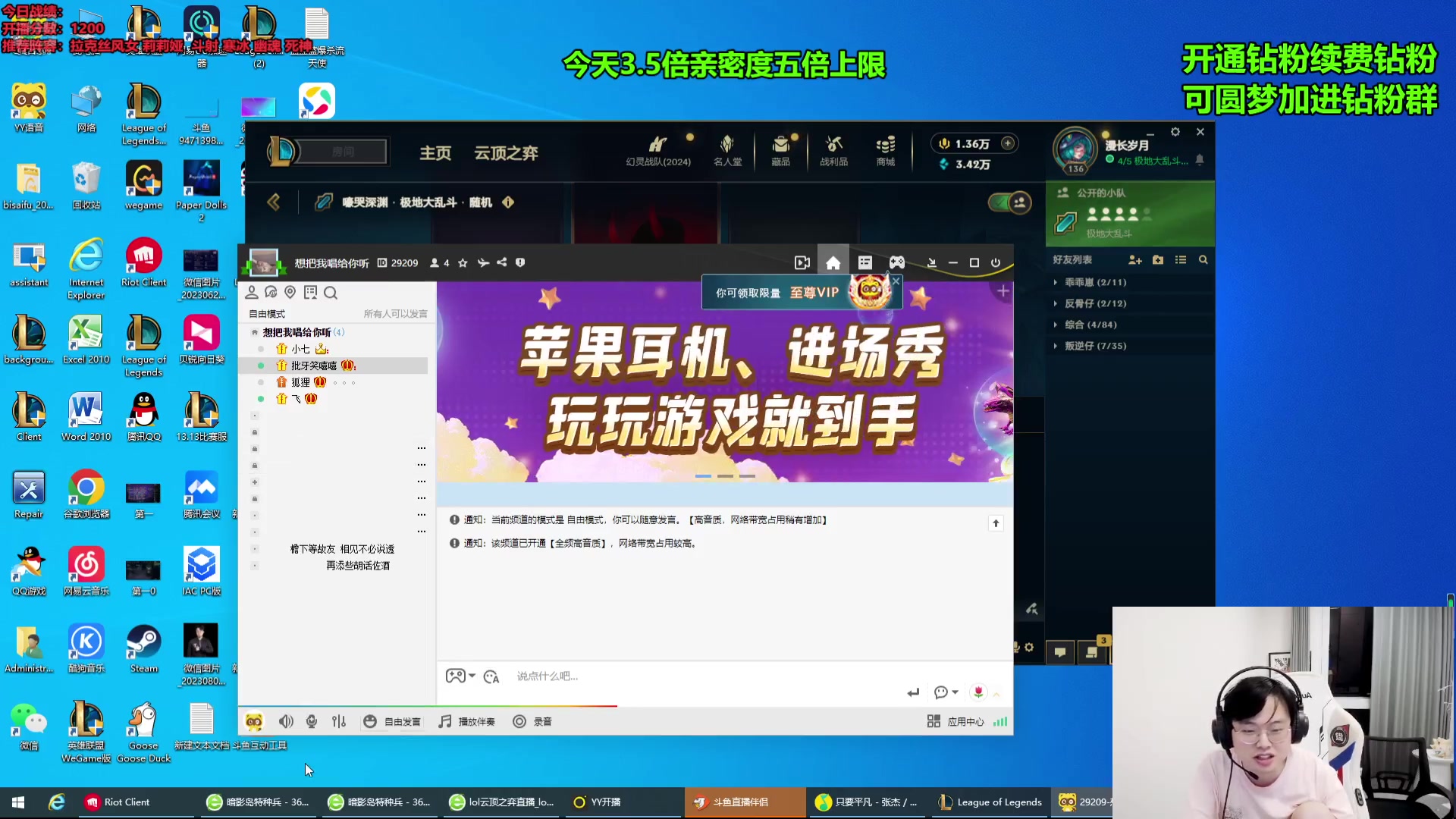
Task: Switch to the 云顶之弈 tab
Action: (x=505, y=152)
